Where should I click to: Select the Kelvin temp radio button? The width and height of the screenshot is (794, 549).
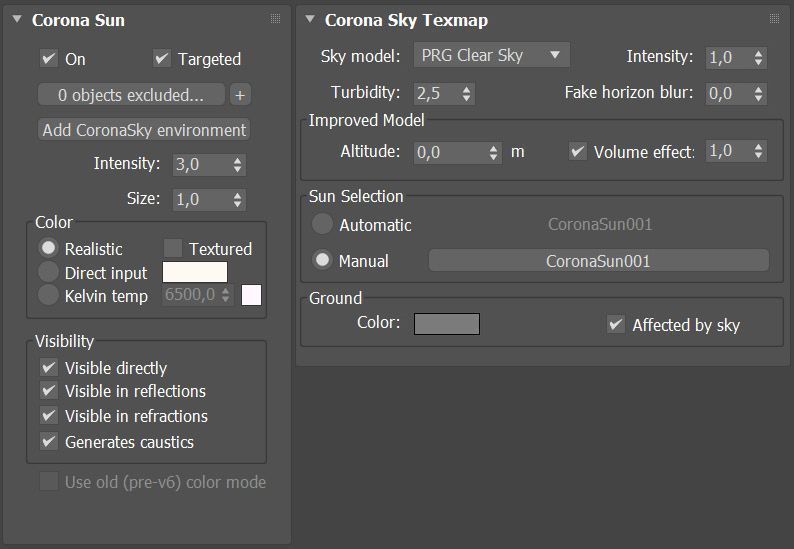coord(48,295)
